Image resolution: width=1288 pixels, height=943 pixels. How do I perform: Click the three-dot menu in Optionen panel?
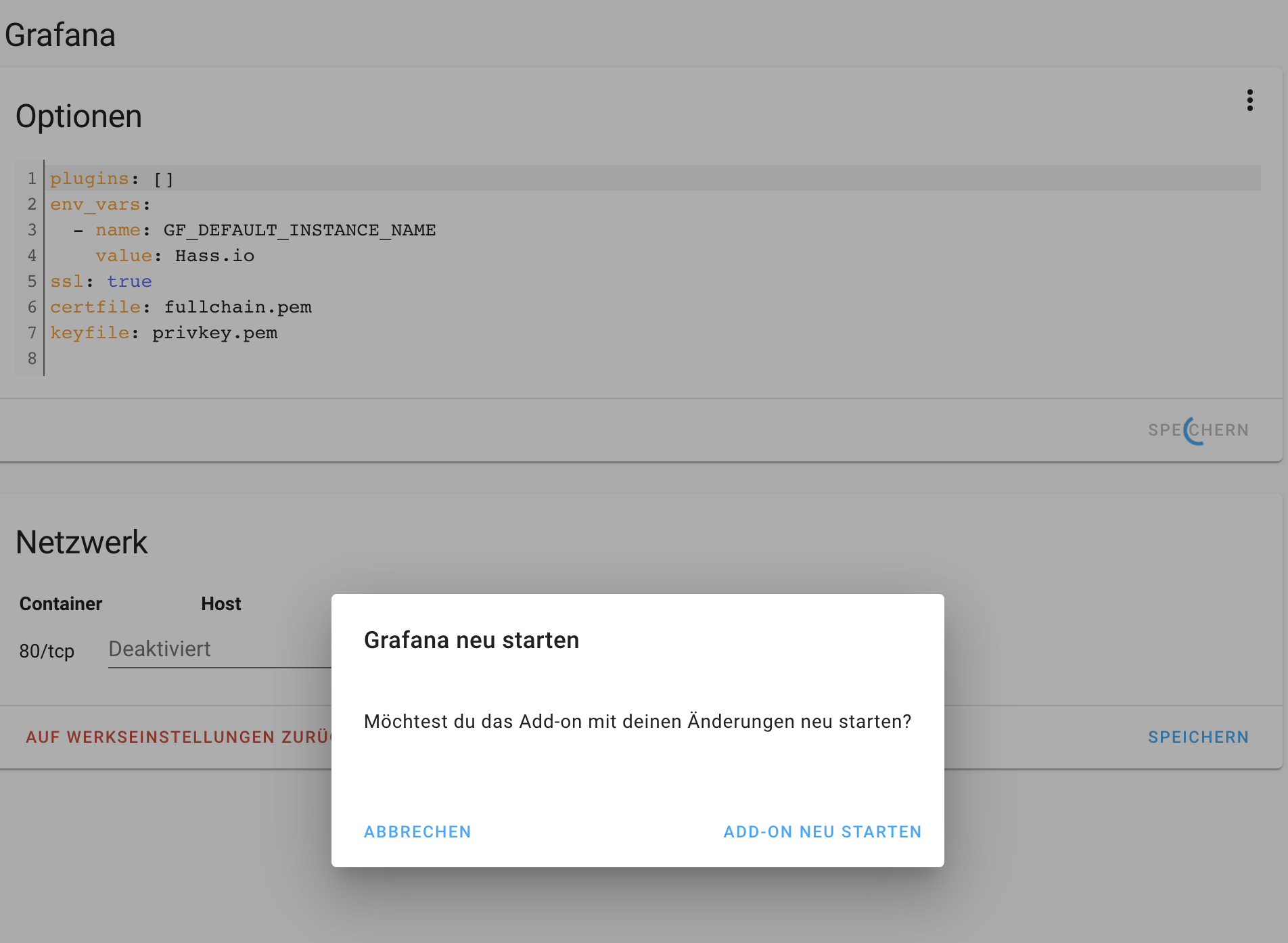(1250, 101)
